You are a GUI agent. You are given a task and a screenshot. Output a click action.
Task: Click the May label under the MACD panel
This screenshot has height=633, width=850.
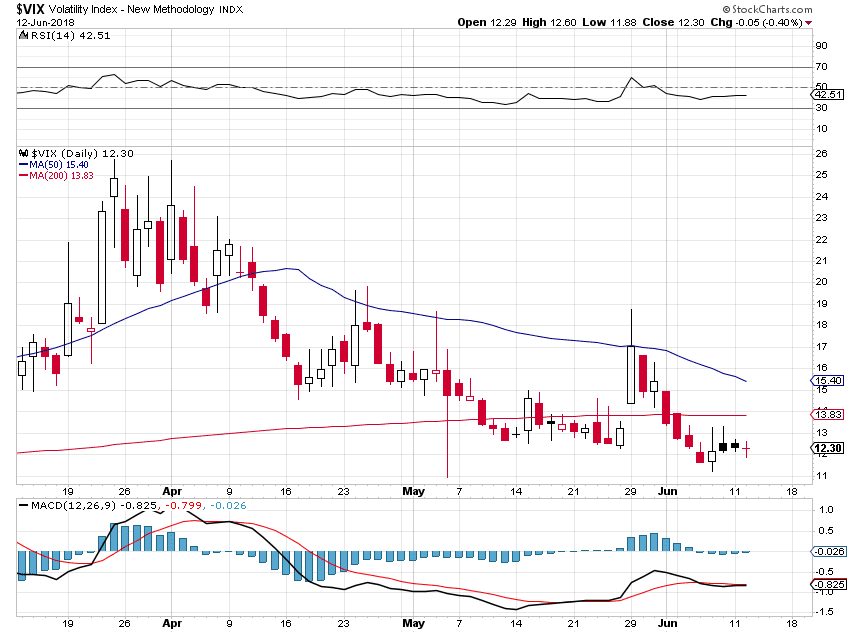tap(414, 623)
